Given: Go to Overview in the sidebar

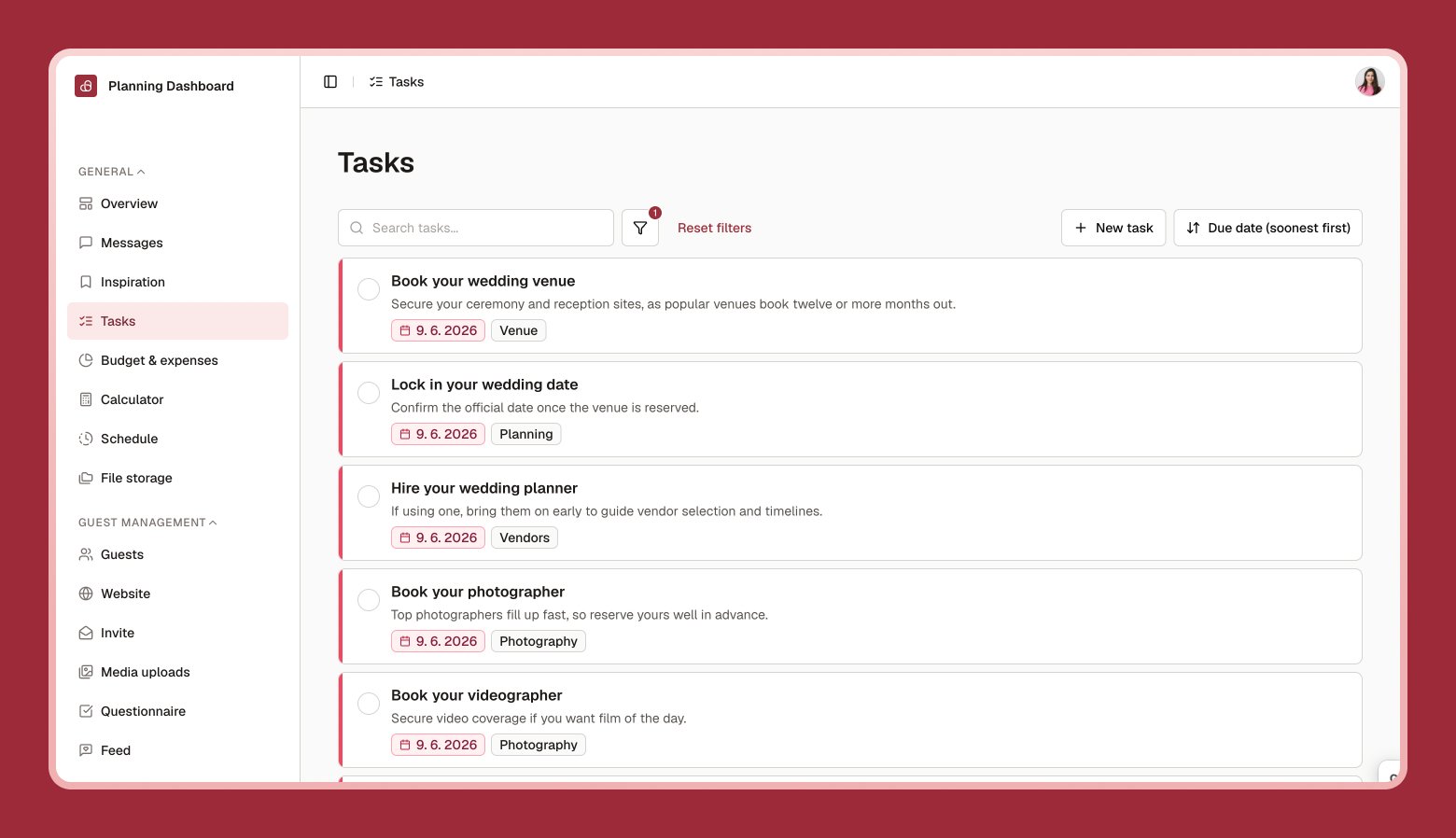Looking at the screenshot, I should pos(177,203).
